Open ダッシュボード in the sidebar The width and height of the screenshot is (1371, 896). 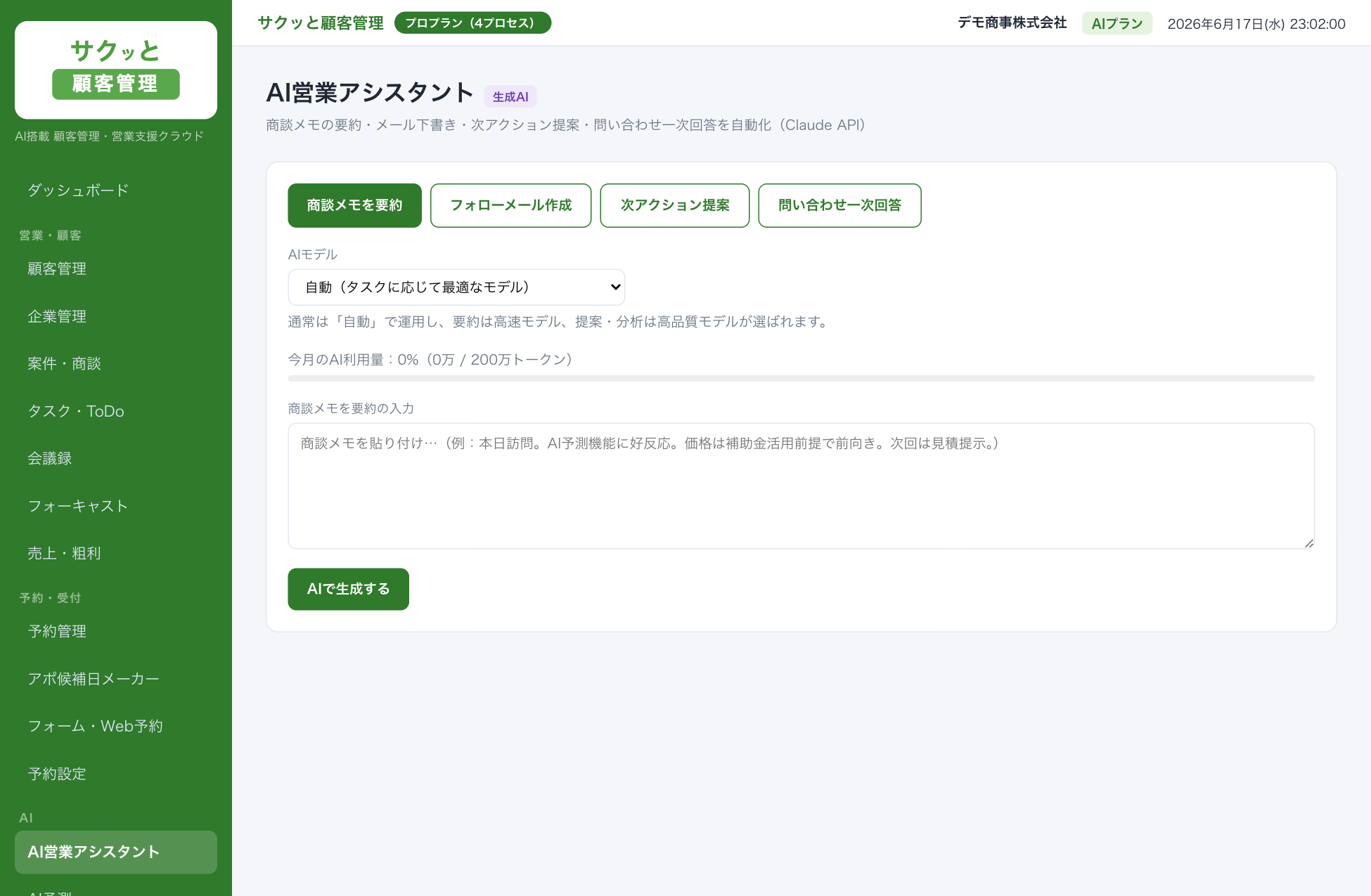coord(116,190)
